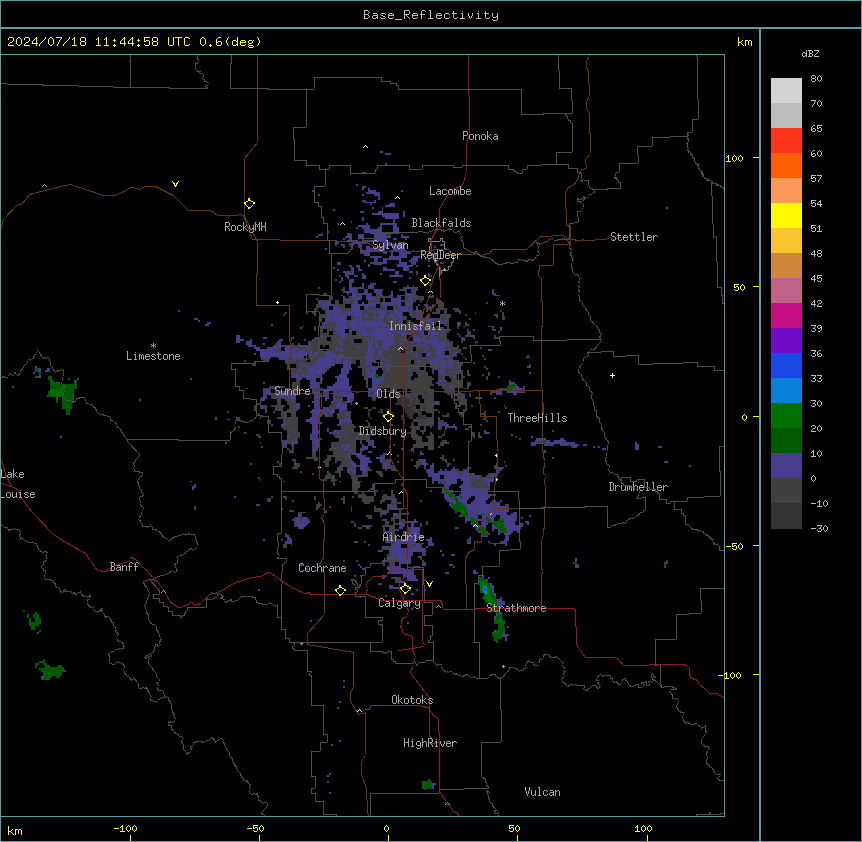Select the Olds town label
Image resolution: width=862 pixels, height=842 pixels.
(x=388, y=394)
